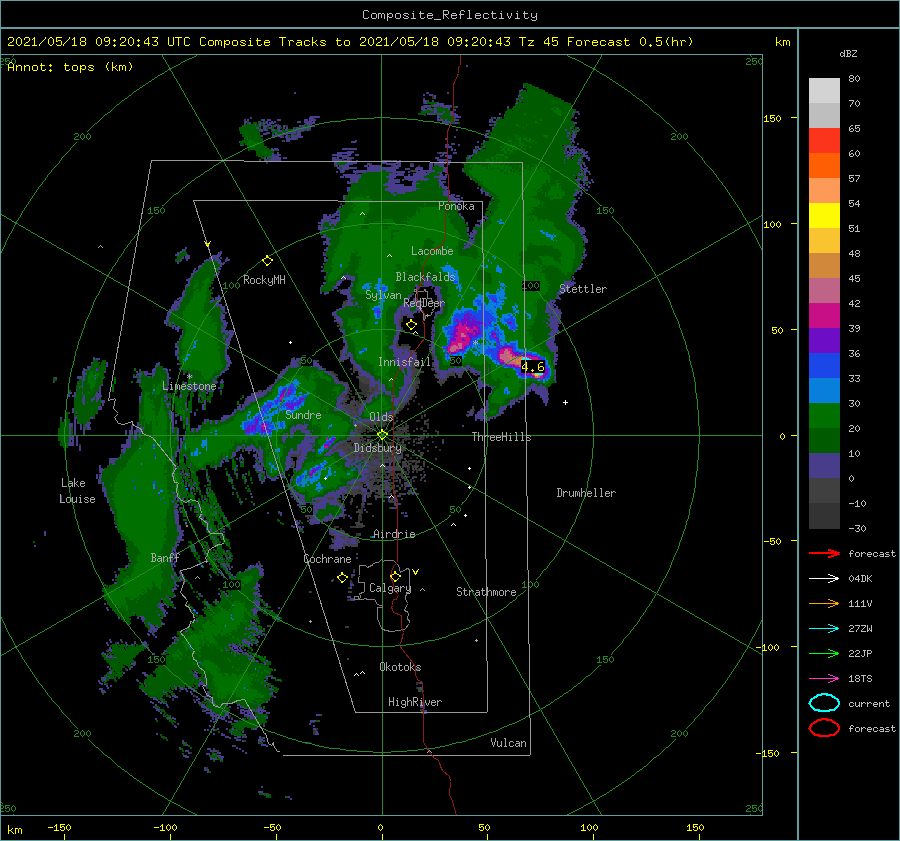Click the Limestone label
This screenshot has width=900, height=841.
coord(189,386)
